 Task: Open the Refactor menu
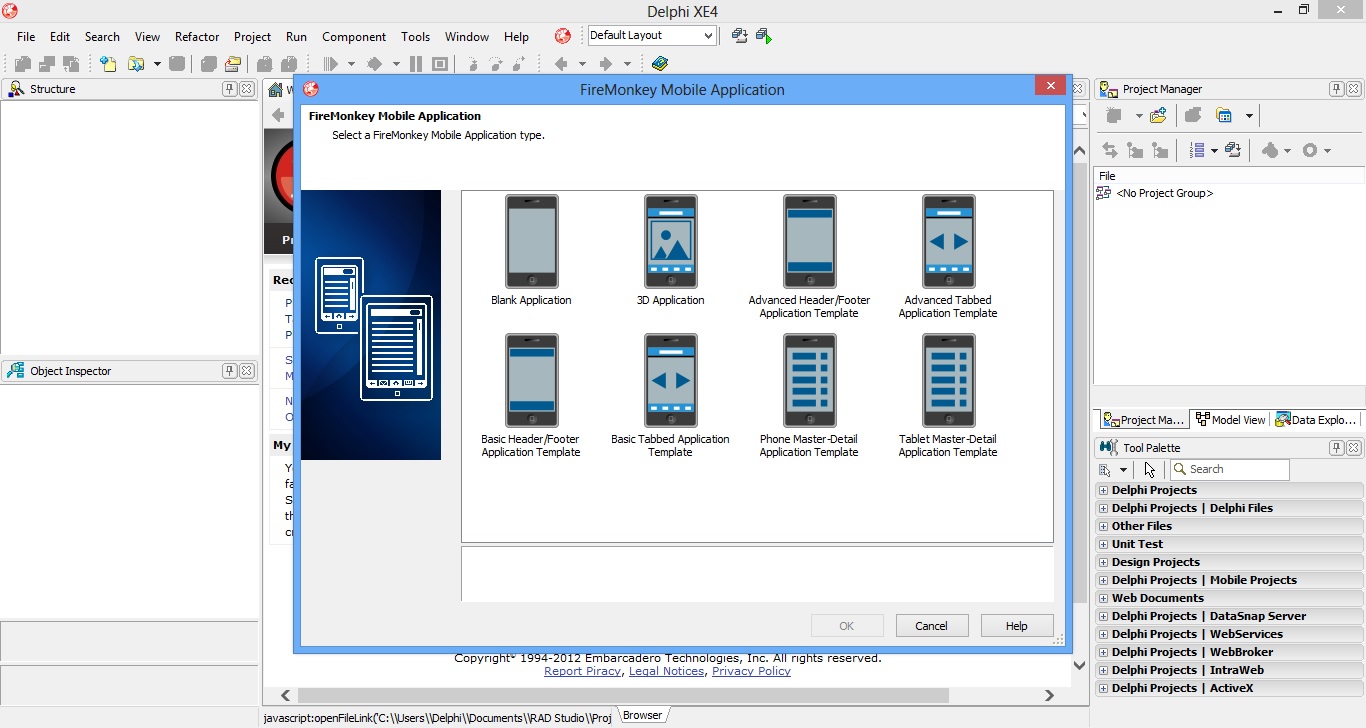[197, 37]
